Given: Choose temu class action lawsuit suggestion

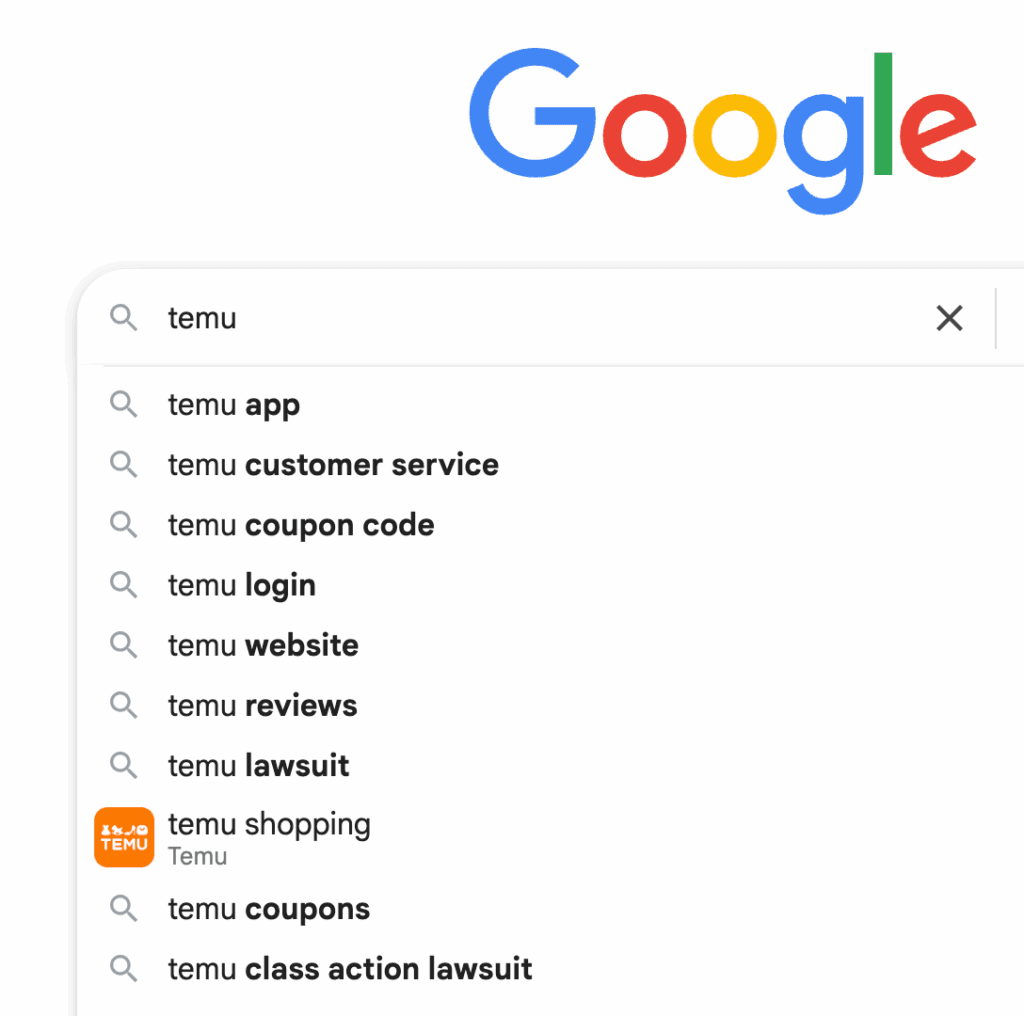Looking at the screenshot, I should 350,969.
